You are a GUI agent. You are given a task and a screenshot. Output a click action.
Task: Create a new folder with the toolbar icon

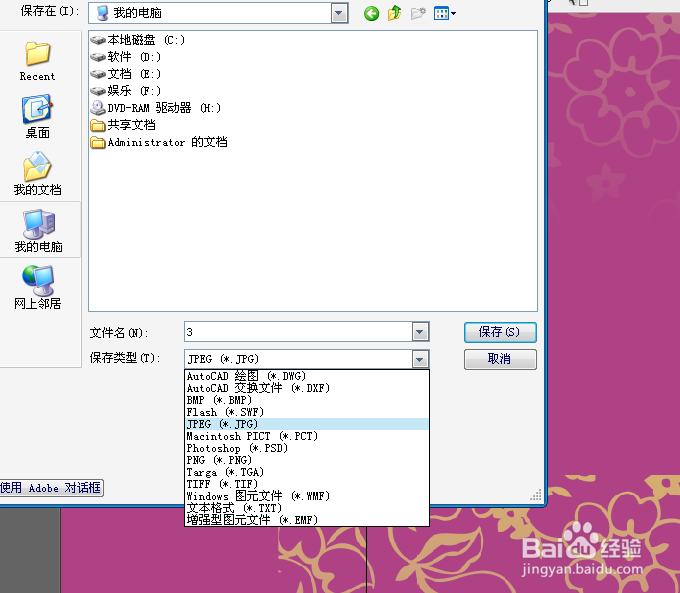(418, 13)
